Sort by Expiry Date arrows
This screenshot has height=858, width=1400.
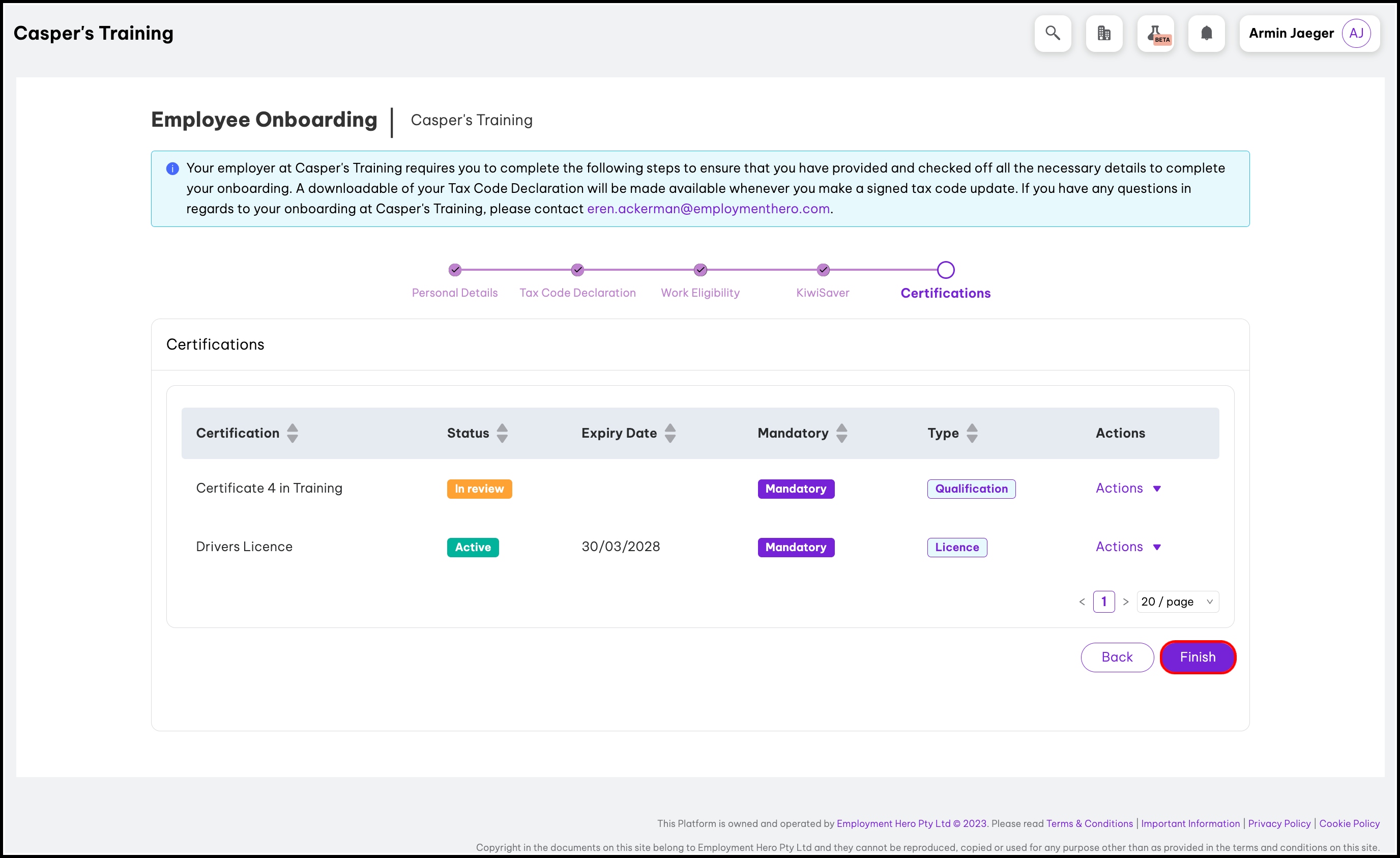[670, 433]
